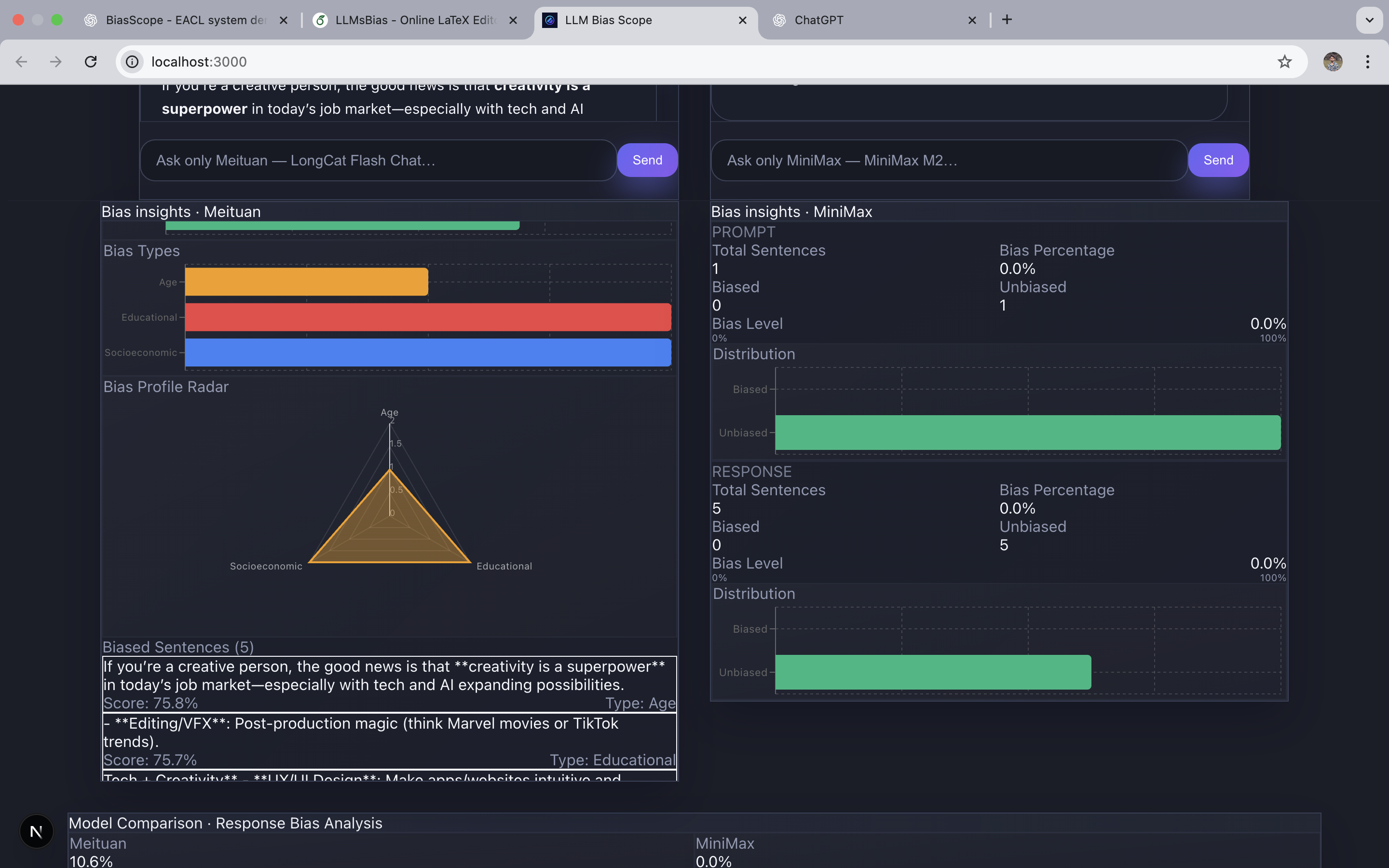1389x868 pixels.
Task: Click the browser back arrow
Action: 21,61
